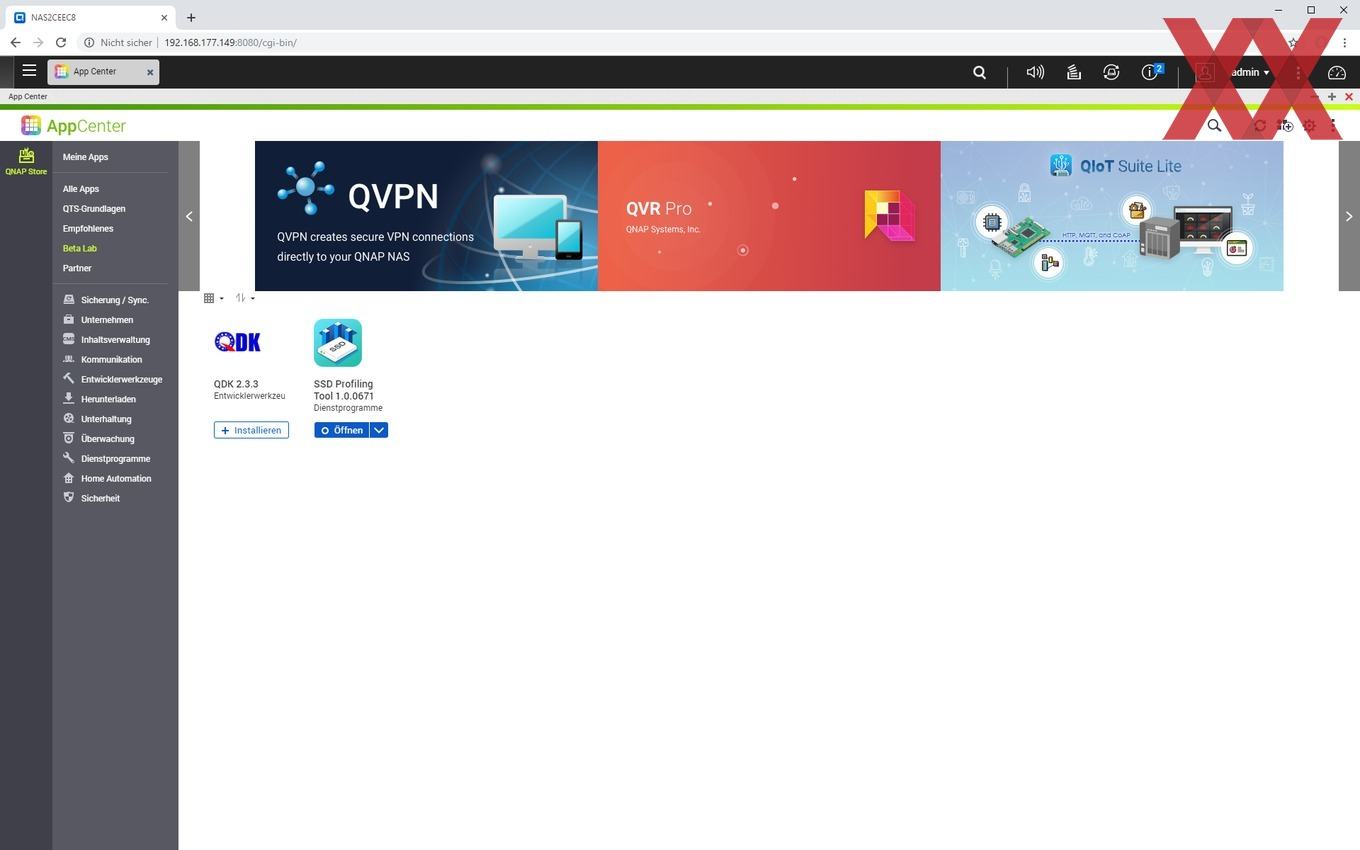The height and width of the screenshot is (850, 1360).
Task: Open the manual app install icon
Action: tap(1285, 126)
